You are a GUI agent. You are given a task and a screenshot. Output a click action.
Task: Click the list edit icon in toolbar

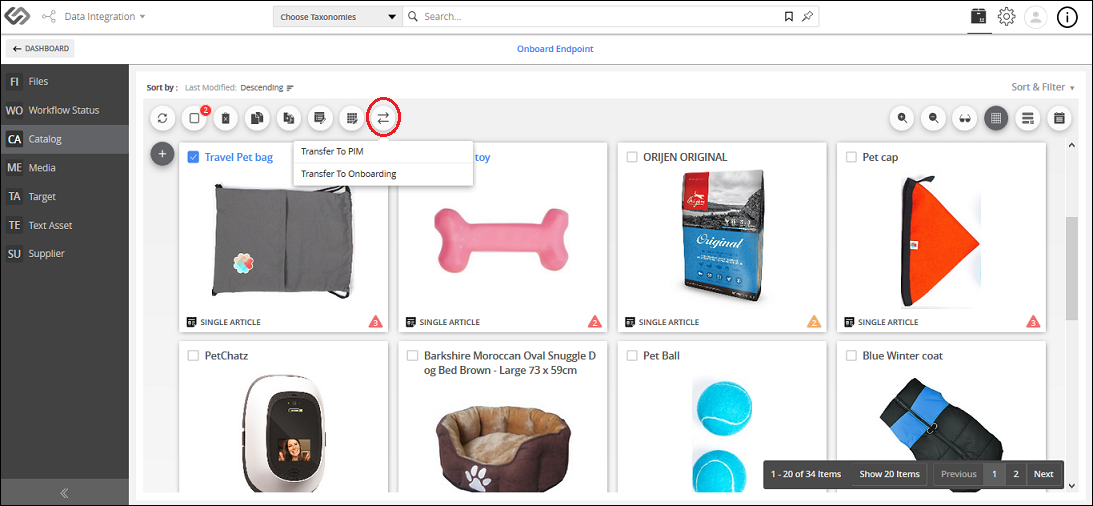point(320,118)
